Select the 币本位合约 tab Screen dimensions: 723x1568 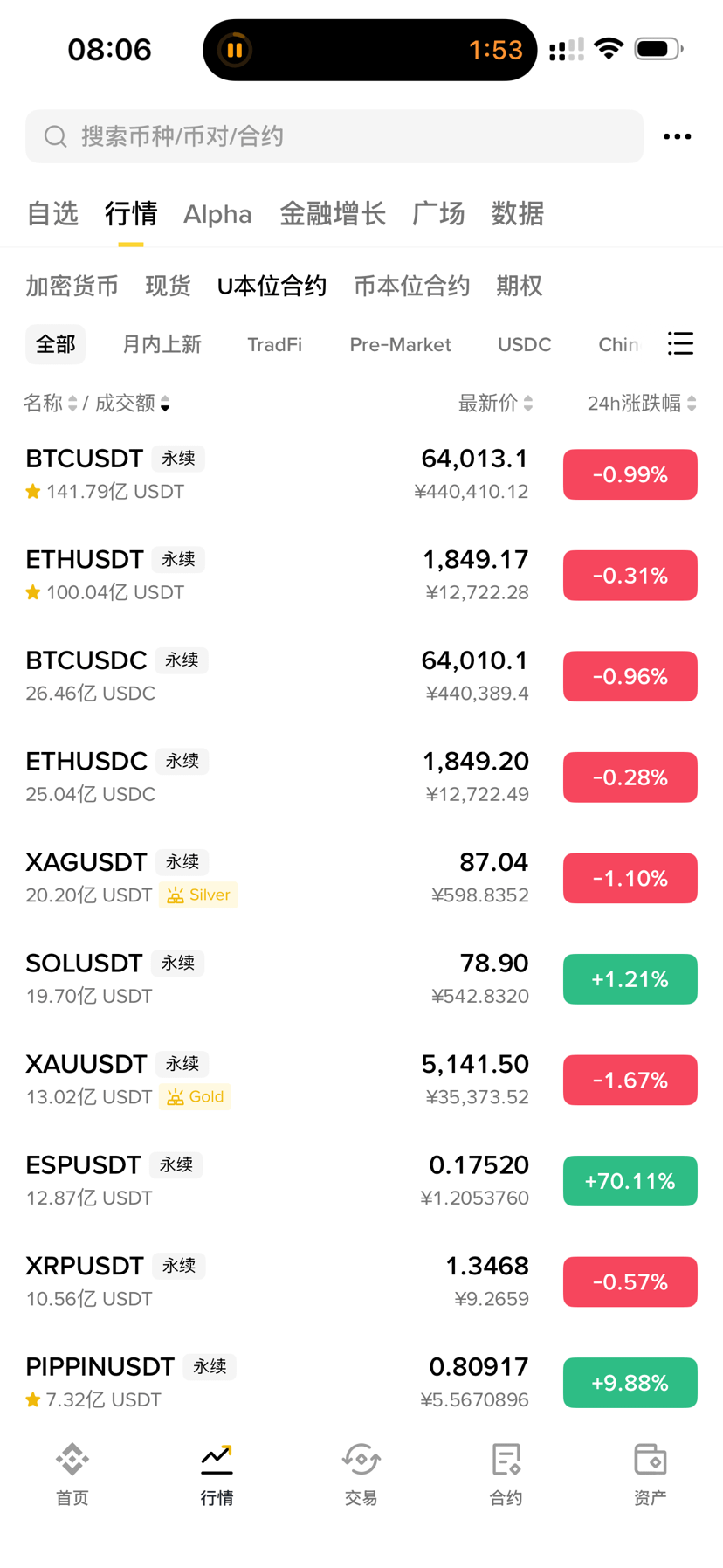tap(411, 286)
